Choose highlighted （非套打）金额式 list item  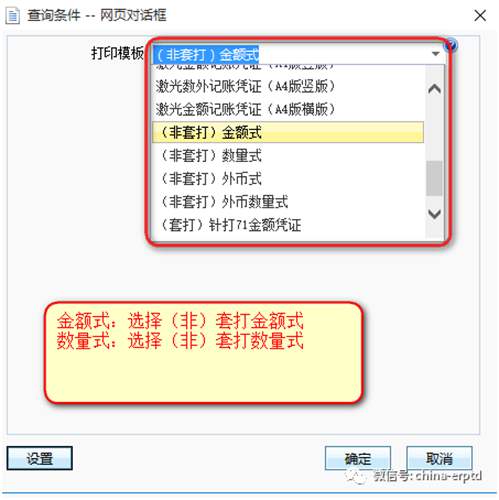[x=288, y=132]
